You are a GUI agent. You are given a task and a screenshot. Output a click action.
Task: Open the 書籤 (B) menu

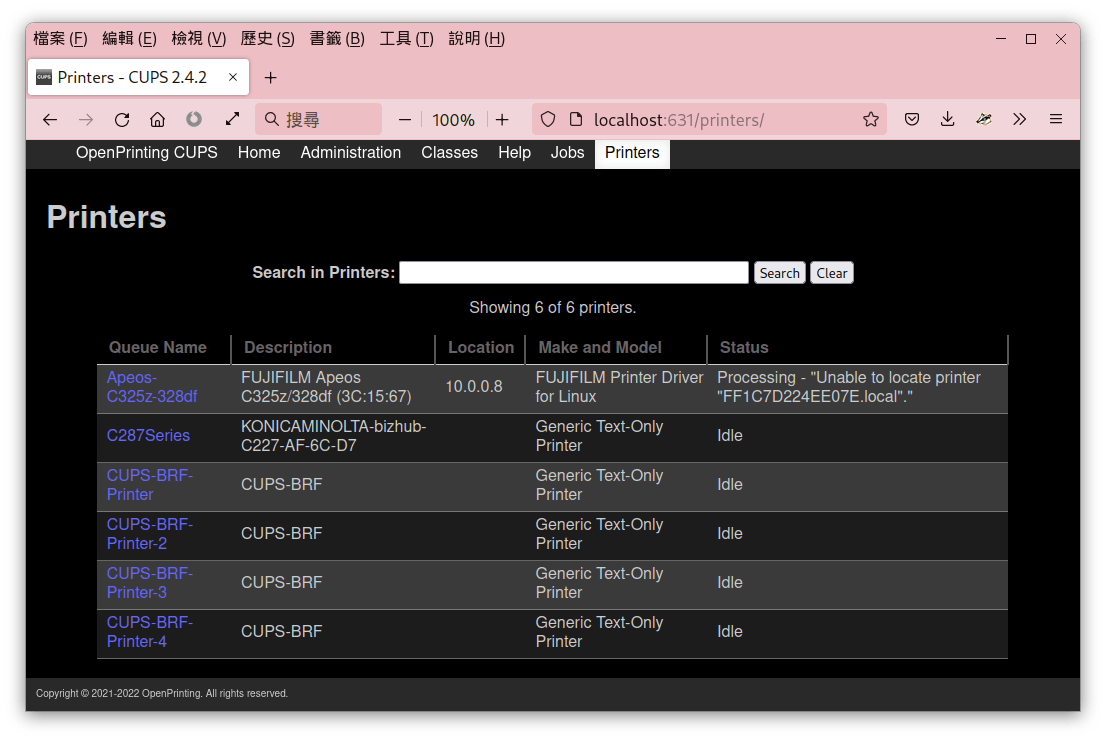coord(337,39)
